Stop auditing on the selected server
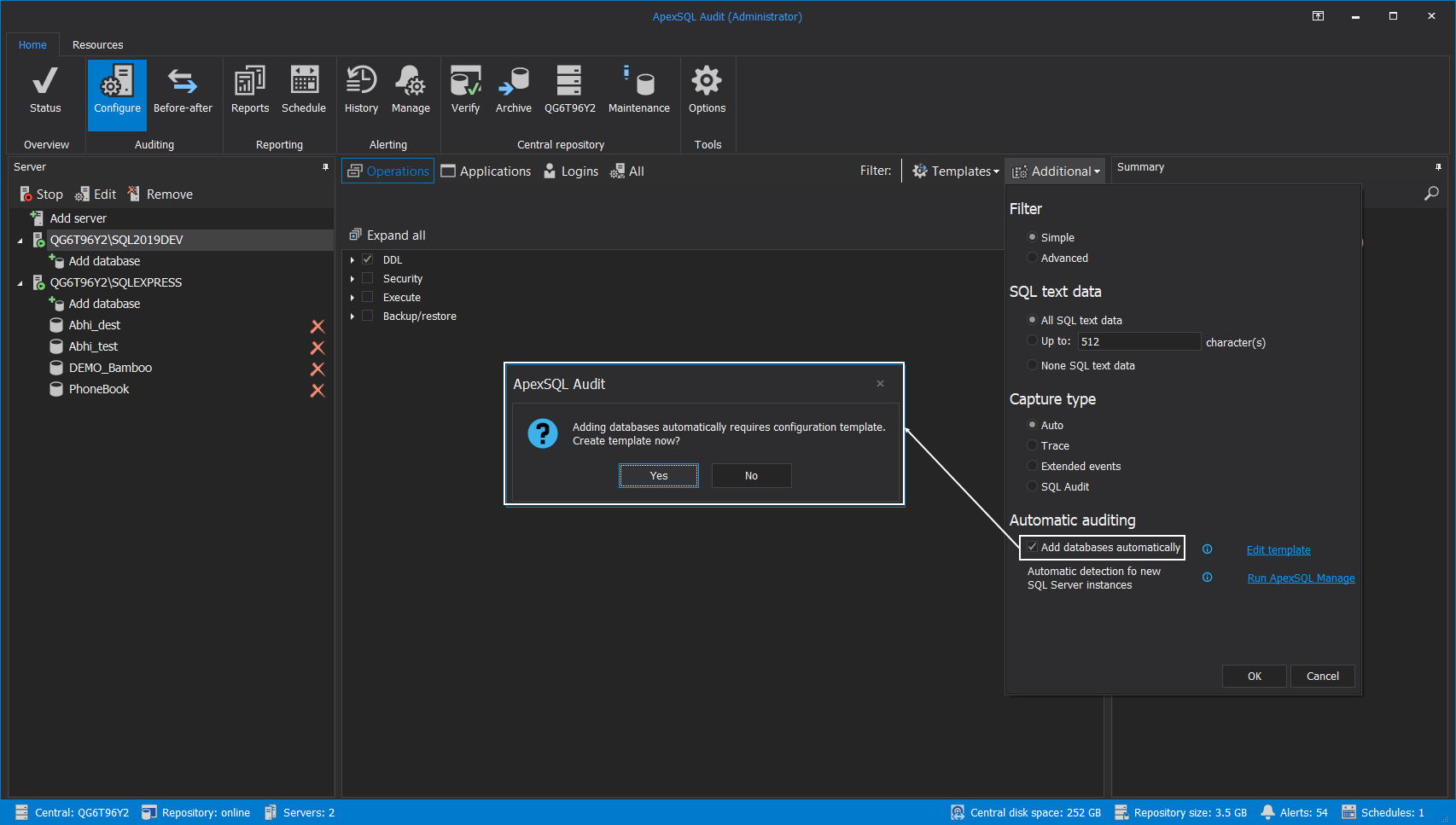 tap(41, 195)
